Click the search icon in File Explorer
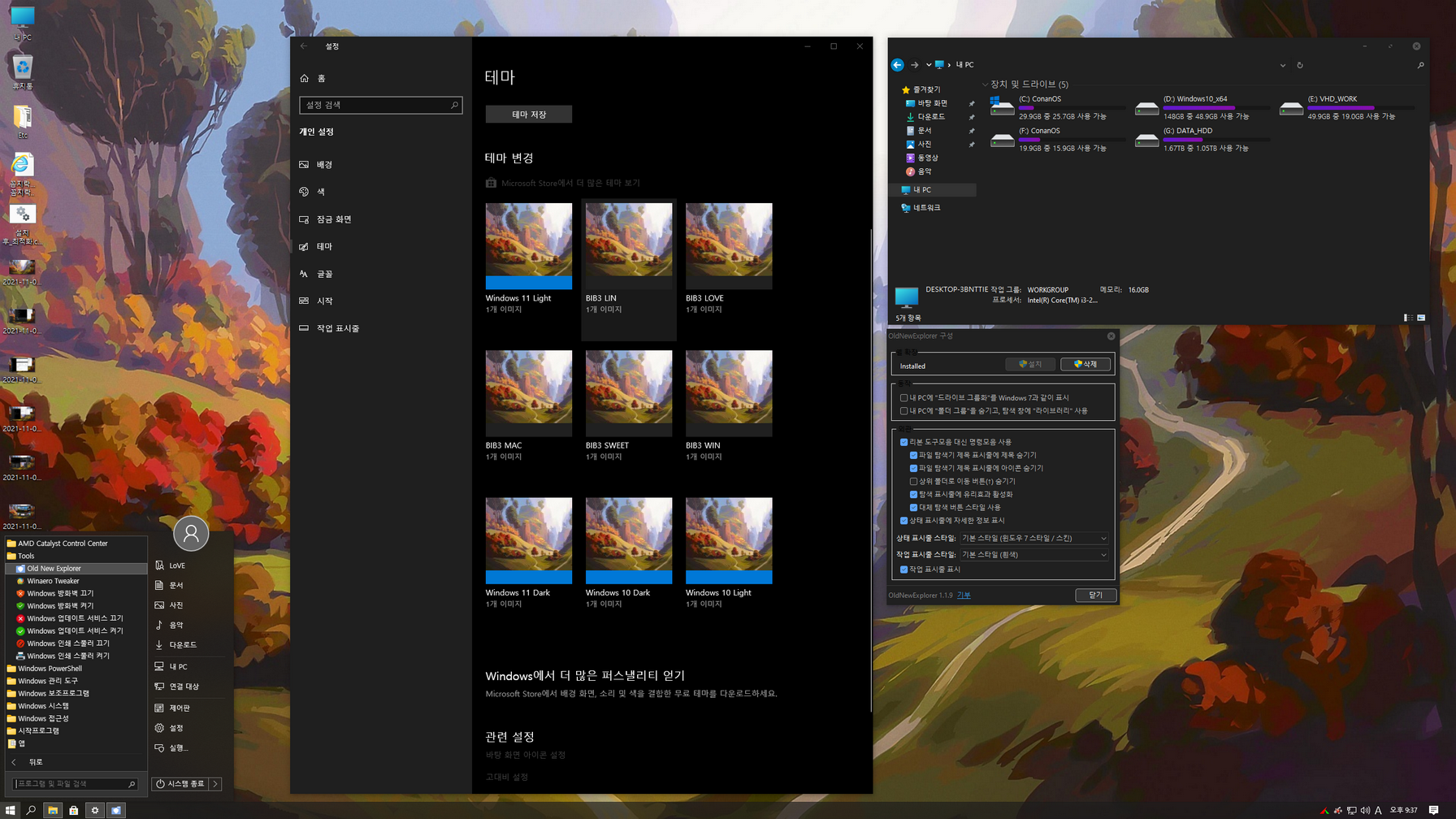This screenshot has width=1456, height=819. click(1420, 65)
